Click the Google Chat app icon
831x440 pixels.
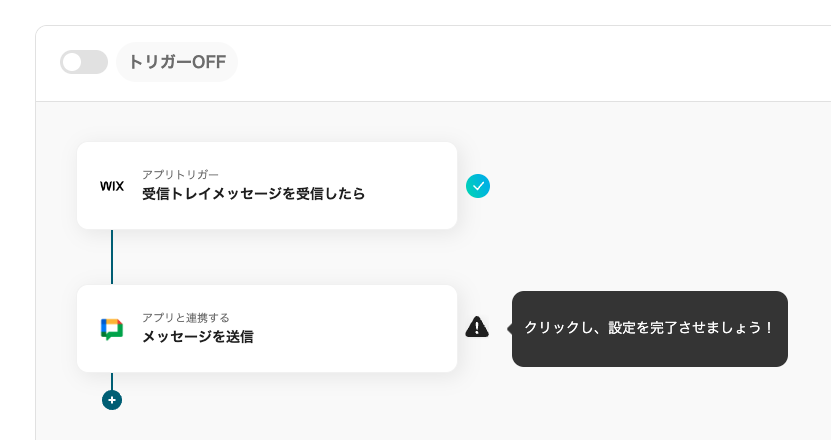coord(112,329)
